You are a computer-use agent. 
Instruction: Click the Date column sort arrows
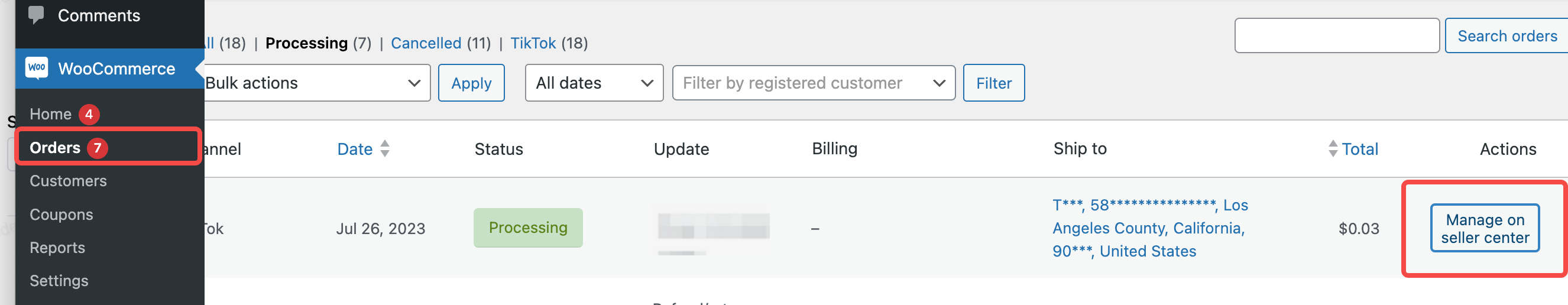tap(385, 148)
